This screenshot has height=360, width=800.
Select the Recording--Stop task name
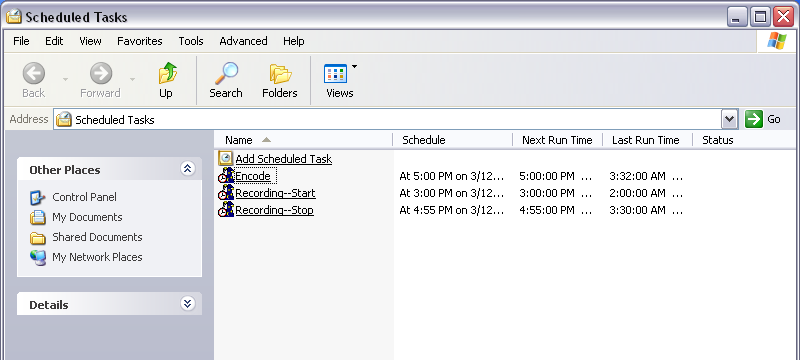coord(274,210)
